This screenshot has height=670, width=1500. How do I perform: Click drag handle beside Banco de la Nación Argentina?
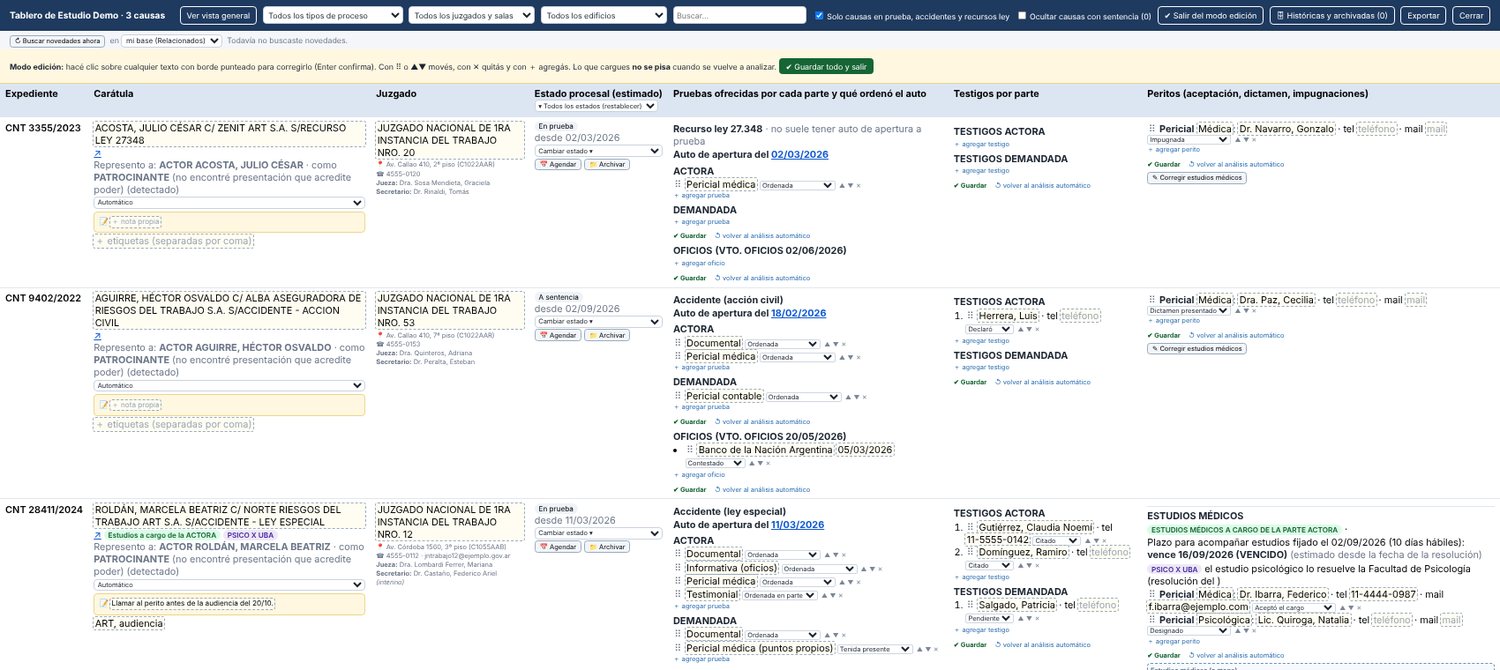coord(690,450)
